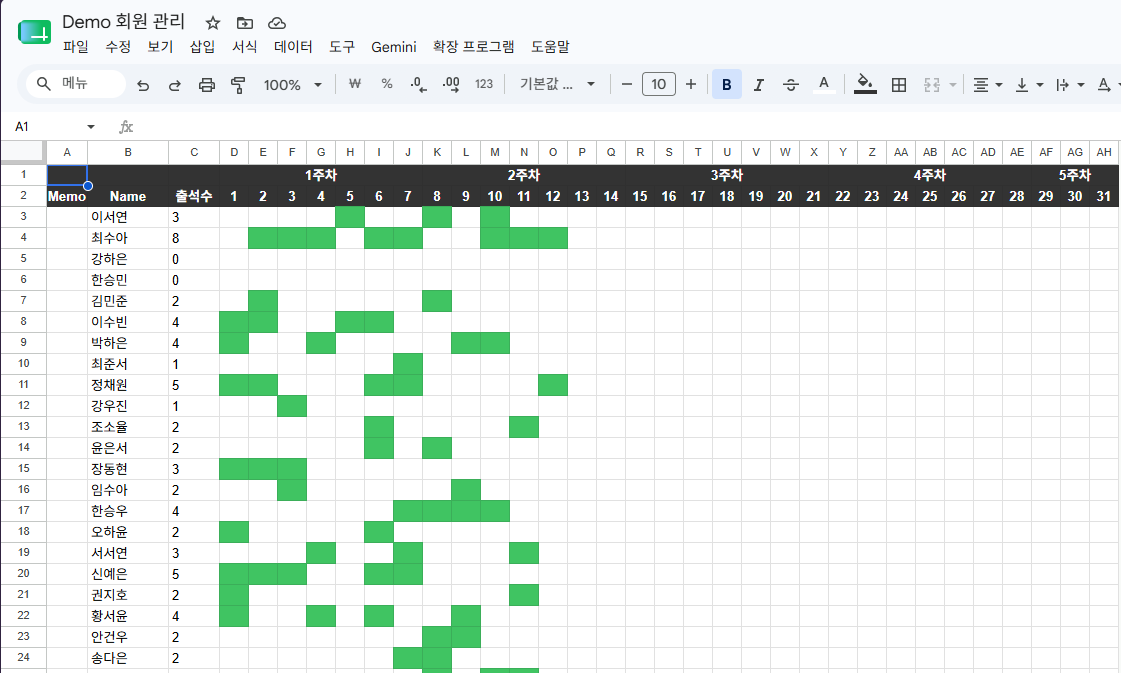This screenshot has height=673, width=1121.
Task: Open the text color picker
Action: [x=824, y=84]
